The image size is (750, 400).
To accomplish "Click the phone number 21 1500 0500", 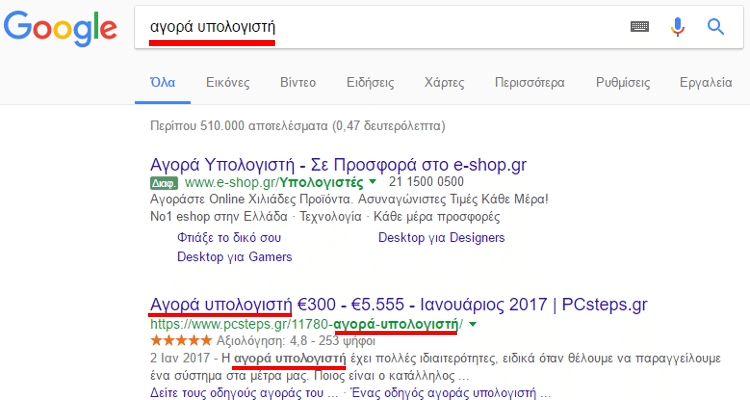I will coord(426,182).
